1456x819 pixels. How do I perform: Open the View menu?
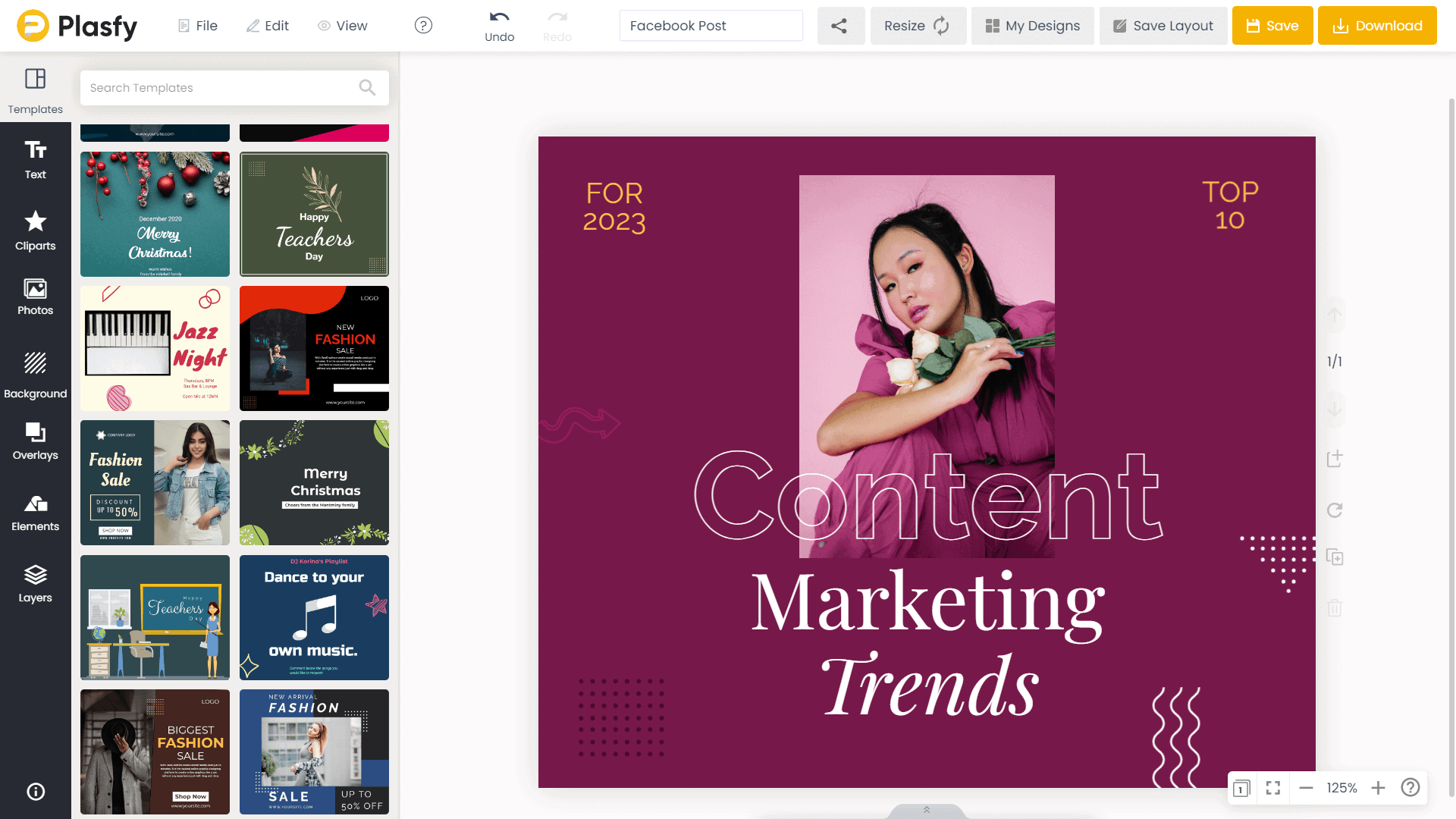pos(342,26)
